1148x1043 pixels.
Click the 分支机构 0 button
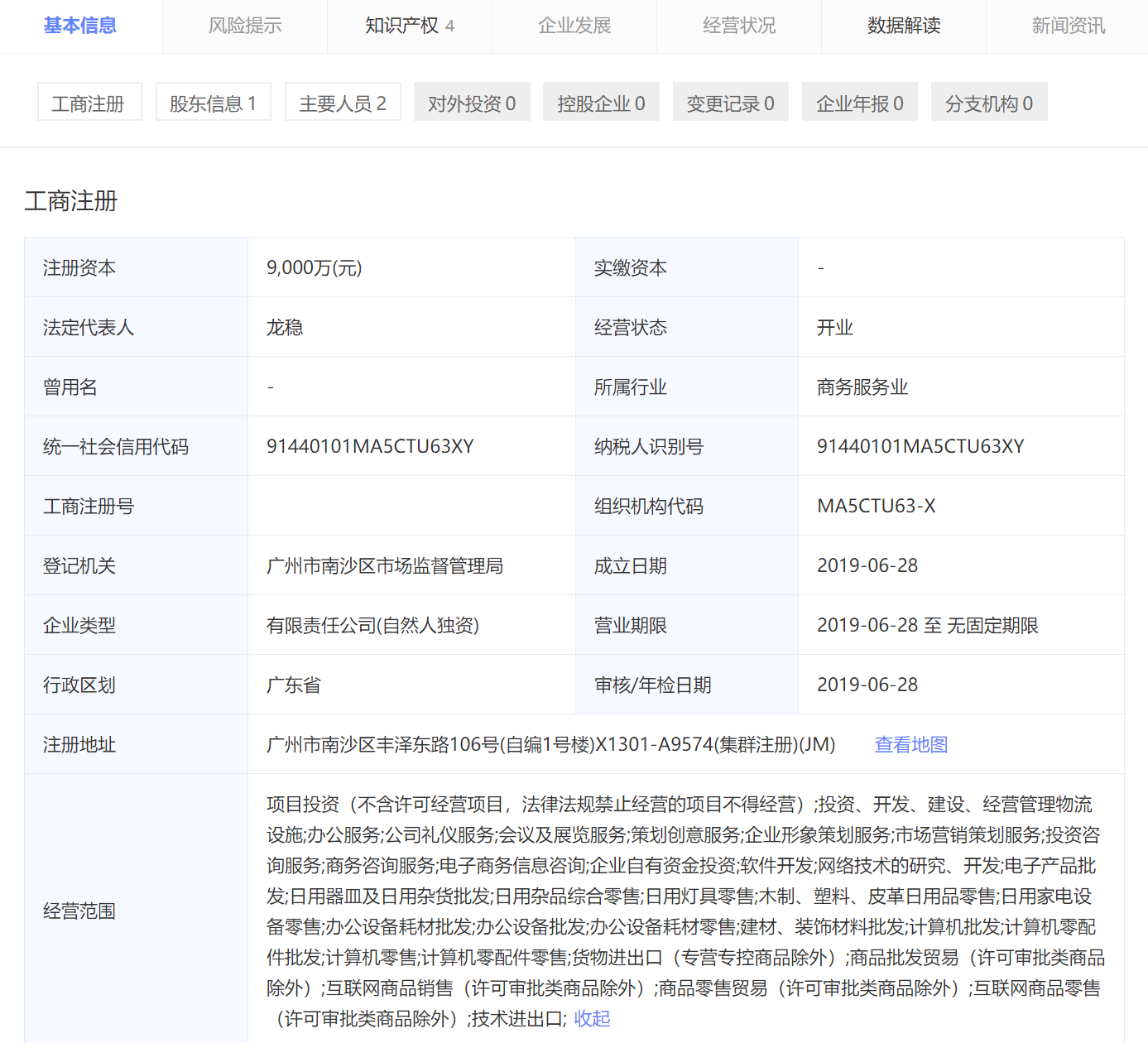point(989,103)
